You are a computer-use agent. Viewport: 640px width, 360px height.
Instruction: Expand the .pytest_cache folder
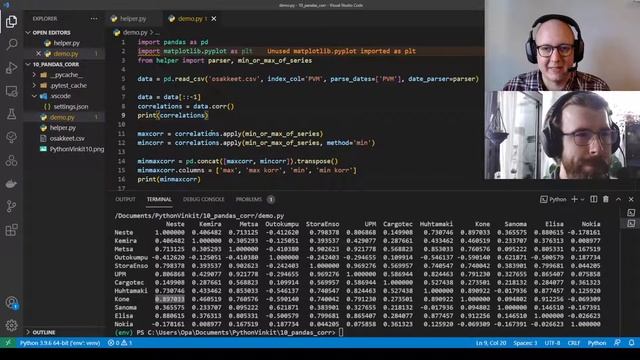click(35, 85)
